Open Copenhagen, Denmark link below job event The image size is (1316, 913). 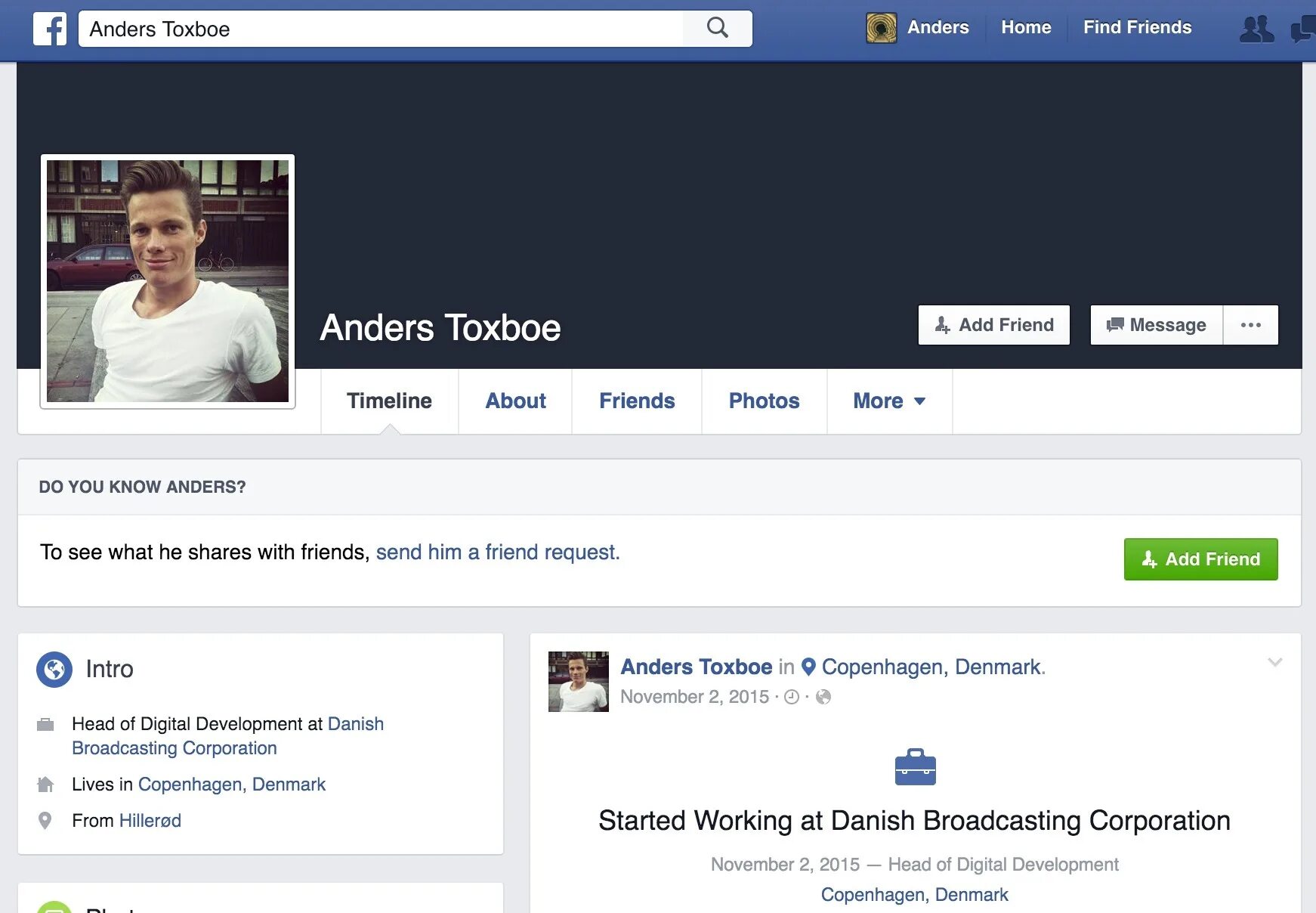915,895
